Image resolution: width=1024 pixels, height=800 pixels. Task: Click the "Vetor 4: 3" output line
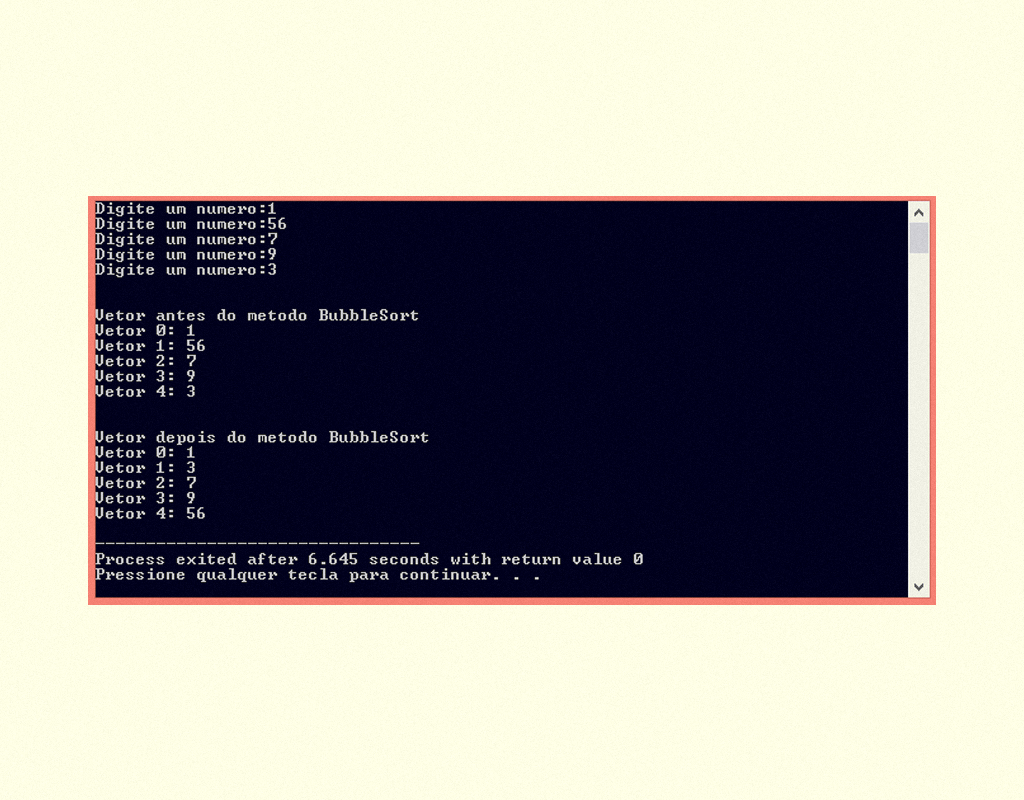click(x=145, y=392)
